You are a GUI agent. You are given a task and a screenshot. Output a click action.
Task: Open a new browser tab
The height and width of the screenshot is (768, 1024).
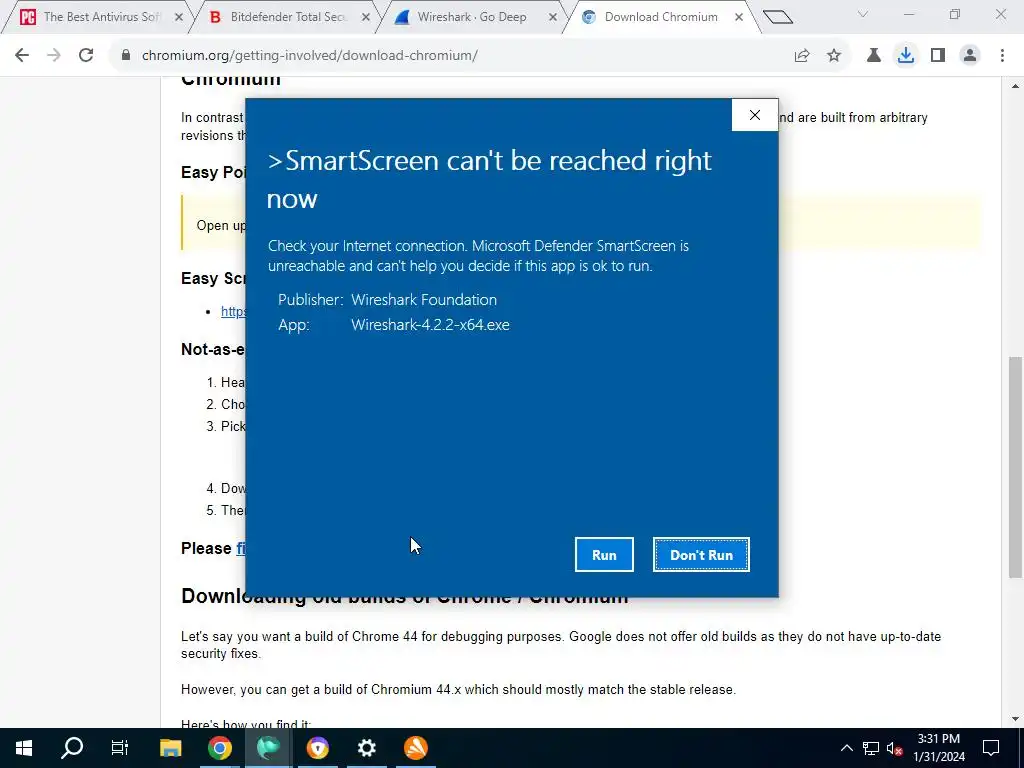[x=777, y=17]
